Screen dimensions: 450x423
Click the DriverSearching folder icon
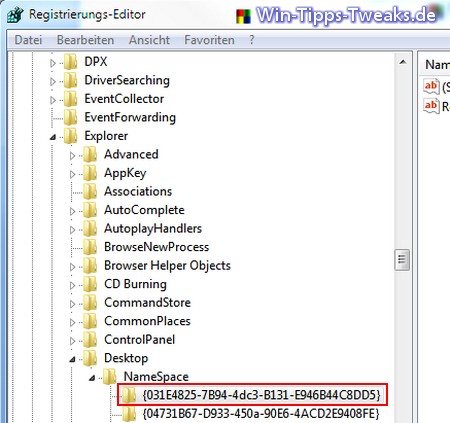(70, 80)
